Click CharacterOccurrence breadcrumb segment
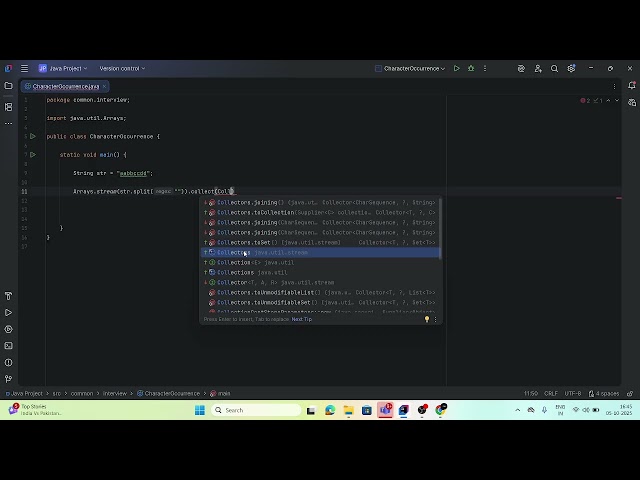The image size is (640, 480). [x=169, y=393]
